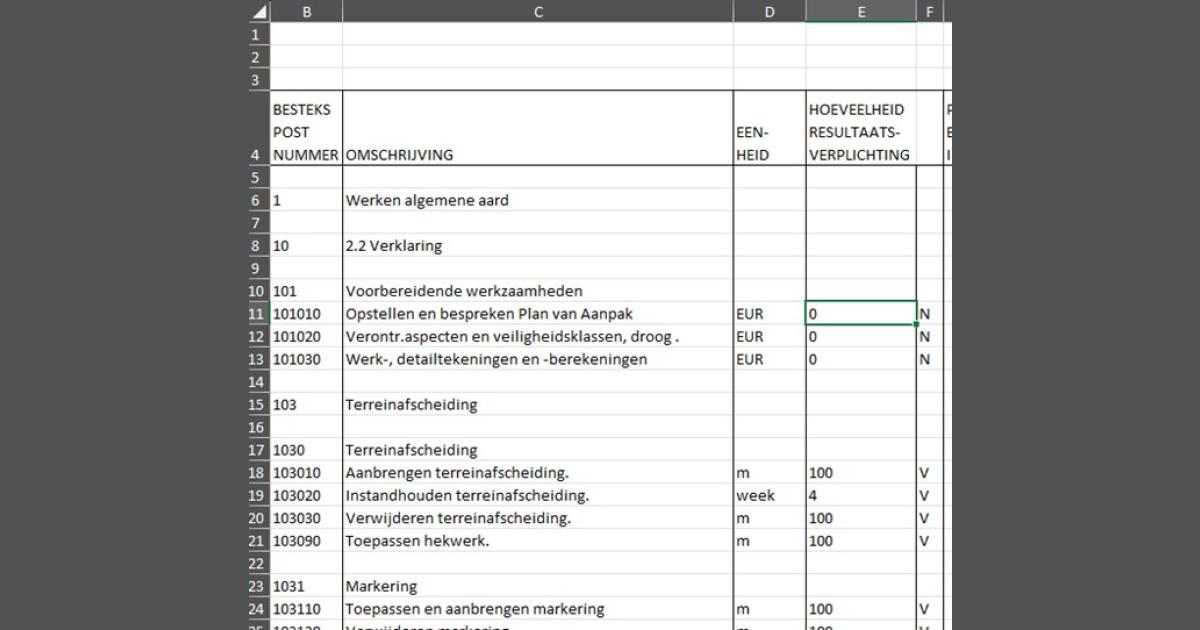The height and width of the screenshot is (630, 1200).
Task: Select column F header
Action: point(930,11)
